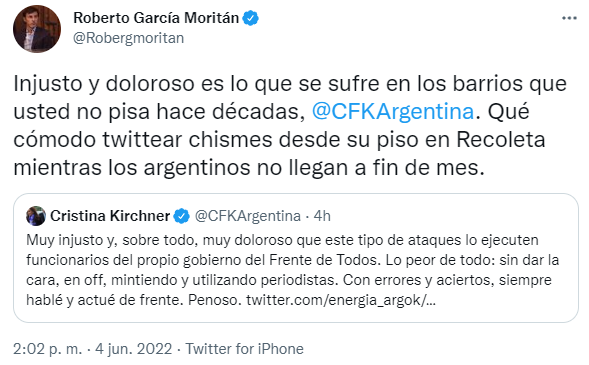The image size is (589, 365).
Task: Click the Cristina Kirchner name in quote
Action: (110, 216)
